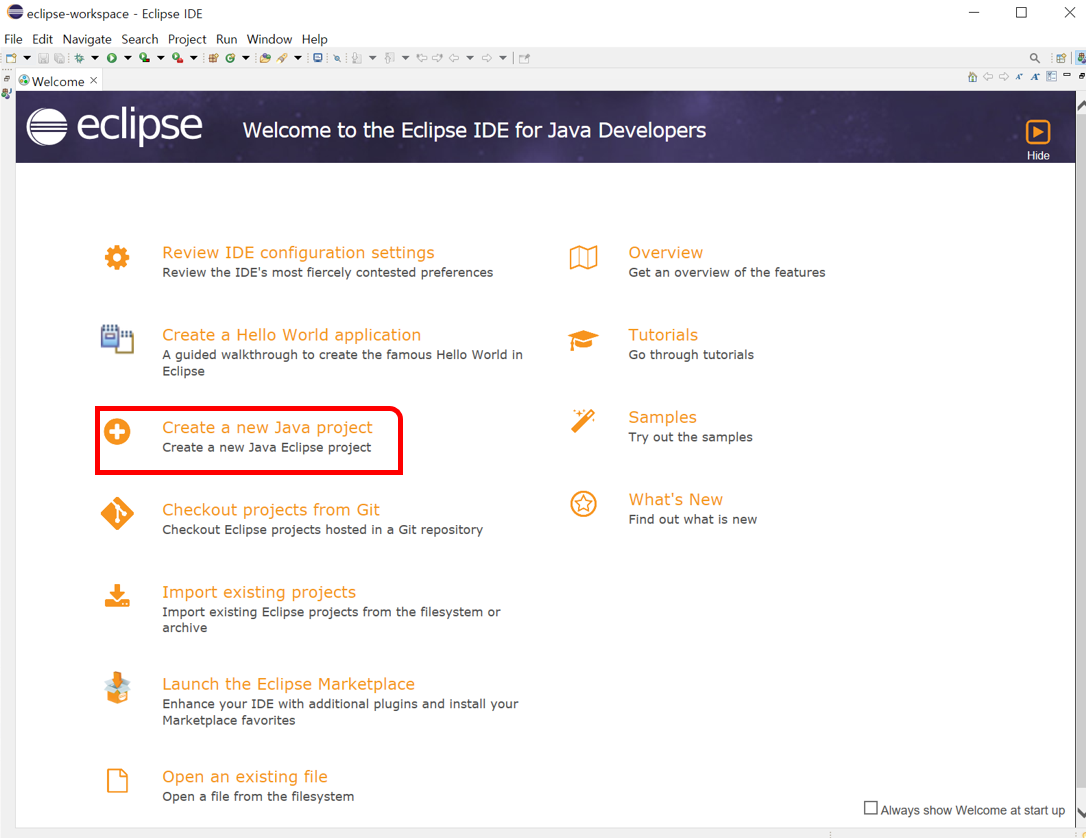Open the Project menu

point(187,39)
